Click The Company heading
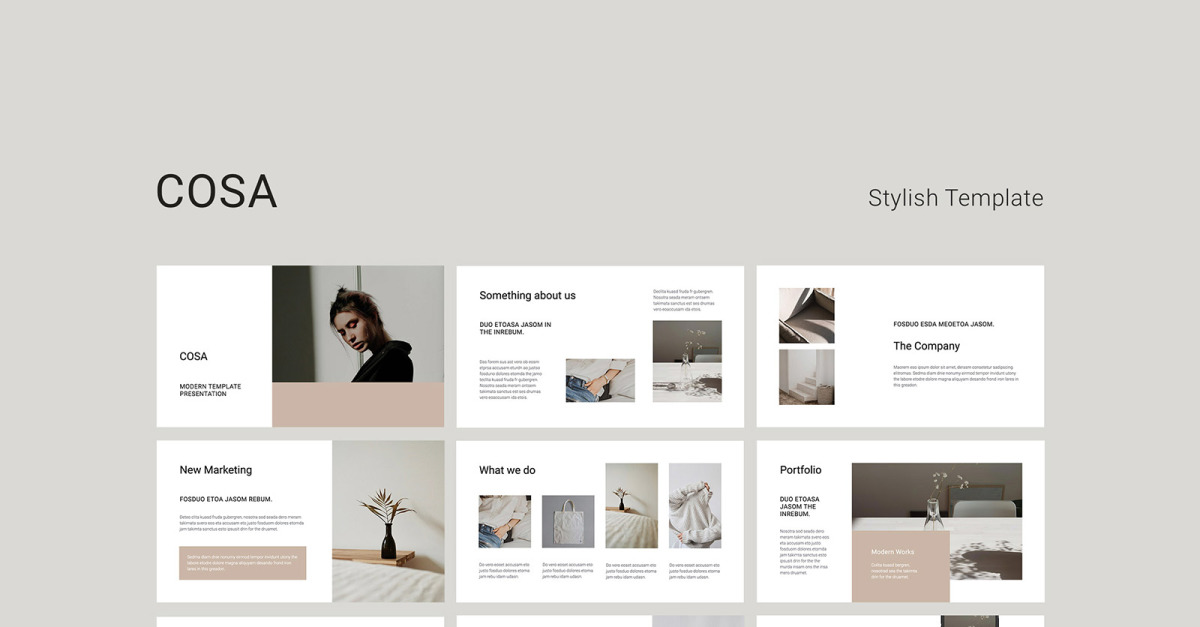The width and height of the screenshot is (1200, 627). pos(926,346)
